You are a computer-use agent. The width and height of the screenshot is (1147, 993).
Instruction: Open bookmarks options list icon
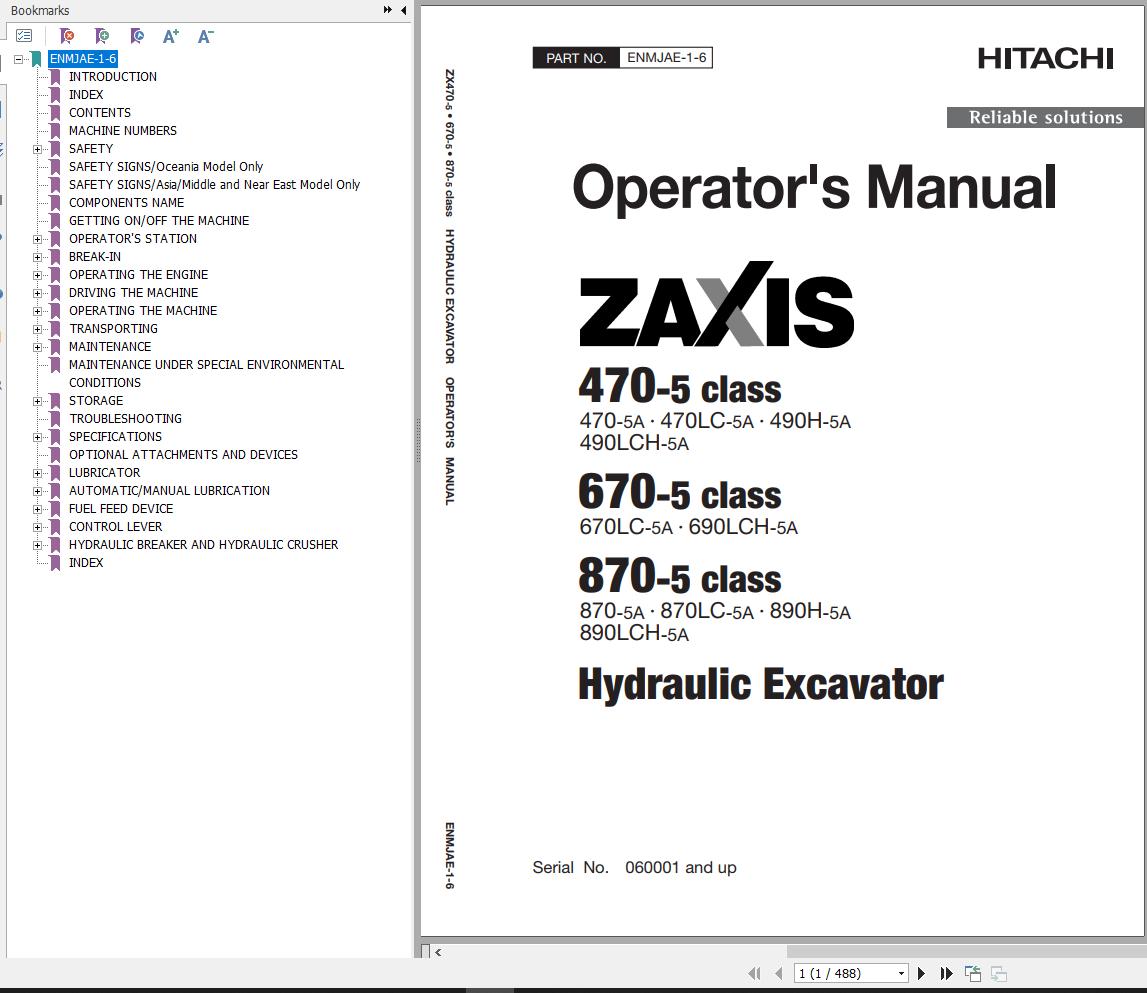24,36
